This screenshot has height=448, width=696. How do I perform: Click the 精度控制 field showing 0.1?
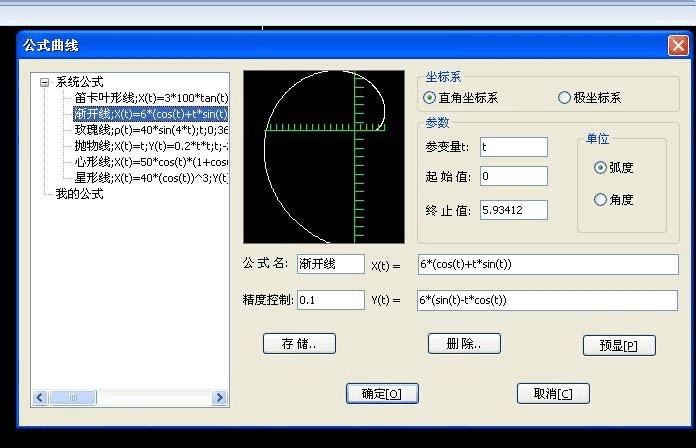331,300
